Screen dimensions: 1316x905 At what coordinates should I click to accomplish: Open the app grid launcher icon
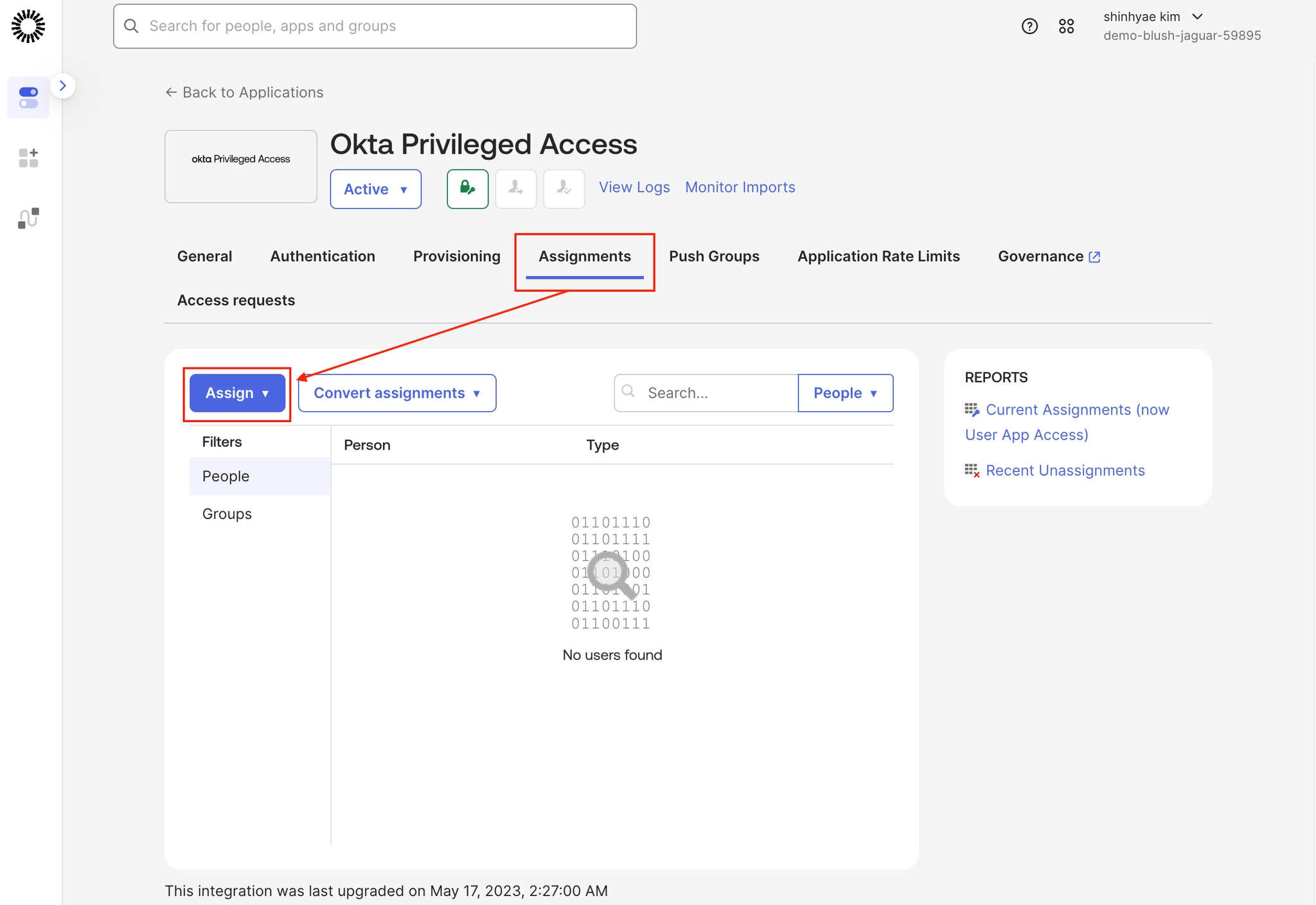click(1066, 26)
